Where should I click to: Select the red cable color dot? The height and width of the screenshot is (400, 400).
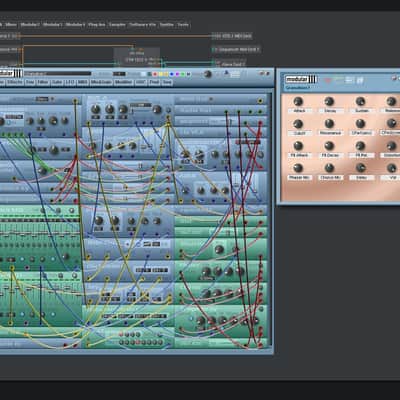(155, 74)
